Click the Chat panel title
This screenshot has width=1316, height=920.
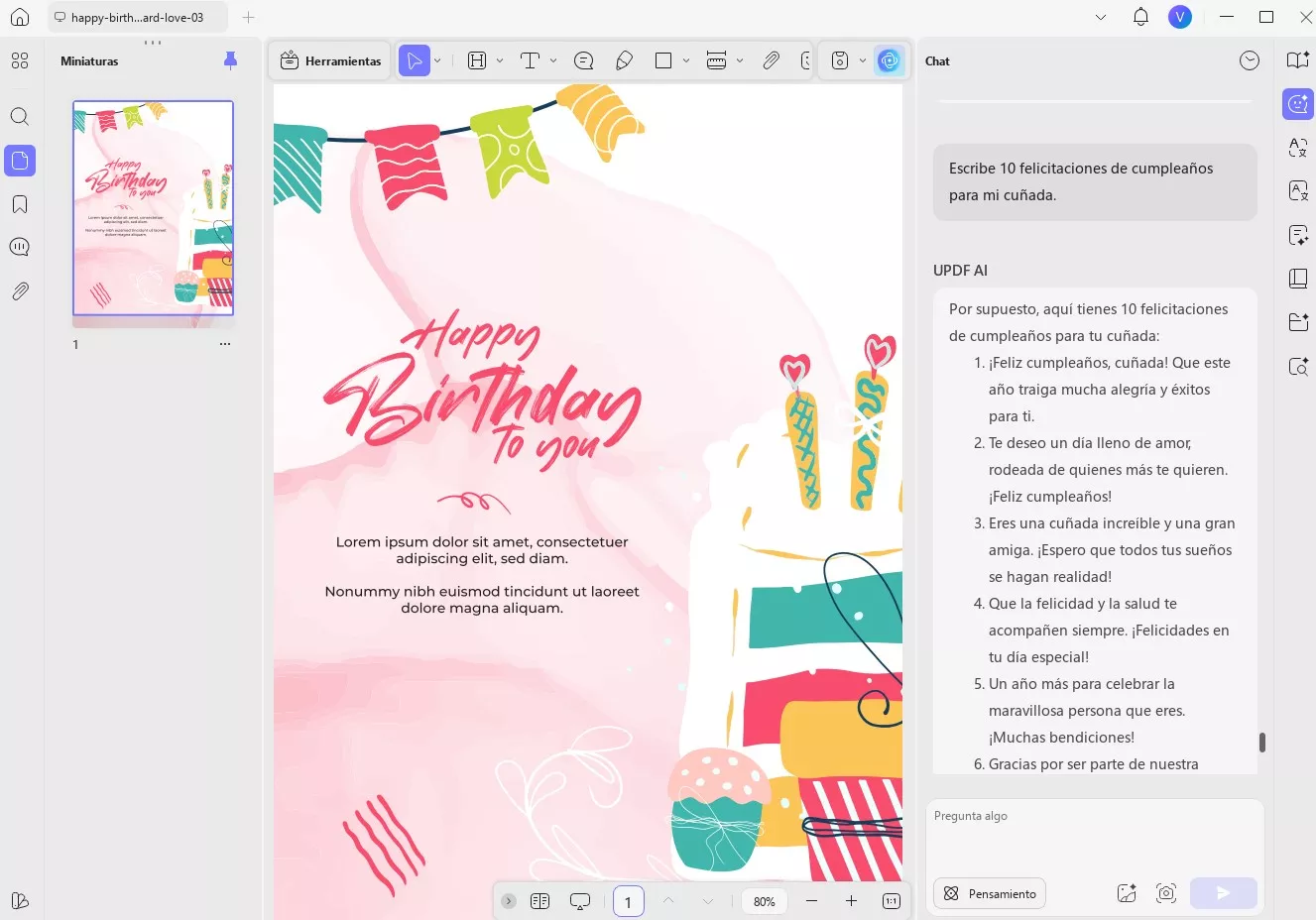[x=937, y=60]
